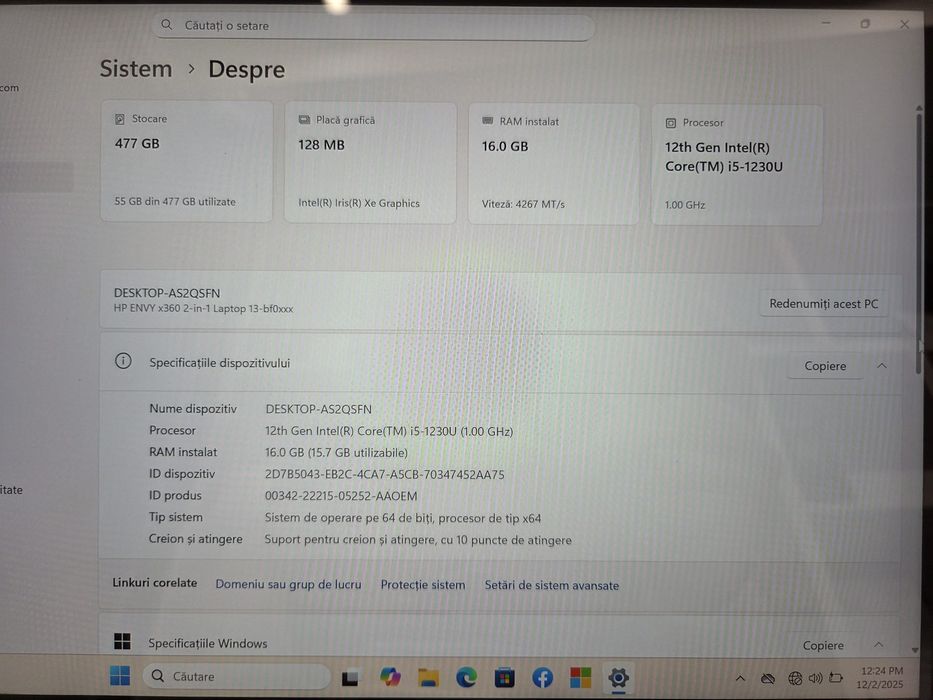
Task: Click the Windows logo beside Specificațiile Windows
Action: pyautogui.click(x=122, y=641)
